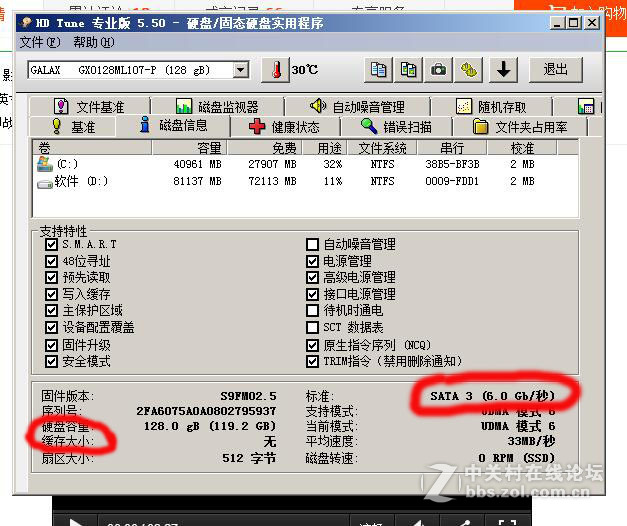Screen dimensions: 627x526
Task: Toggle the 自动噪音管理 feature checkbox
Action: click(x=312, y=244)
